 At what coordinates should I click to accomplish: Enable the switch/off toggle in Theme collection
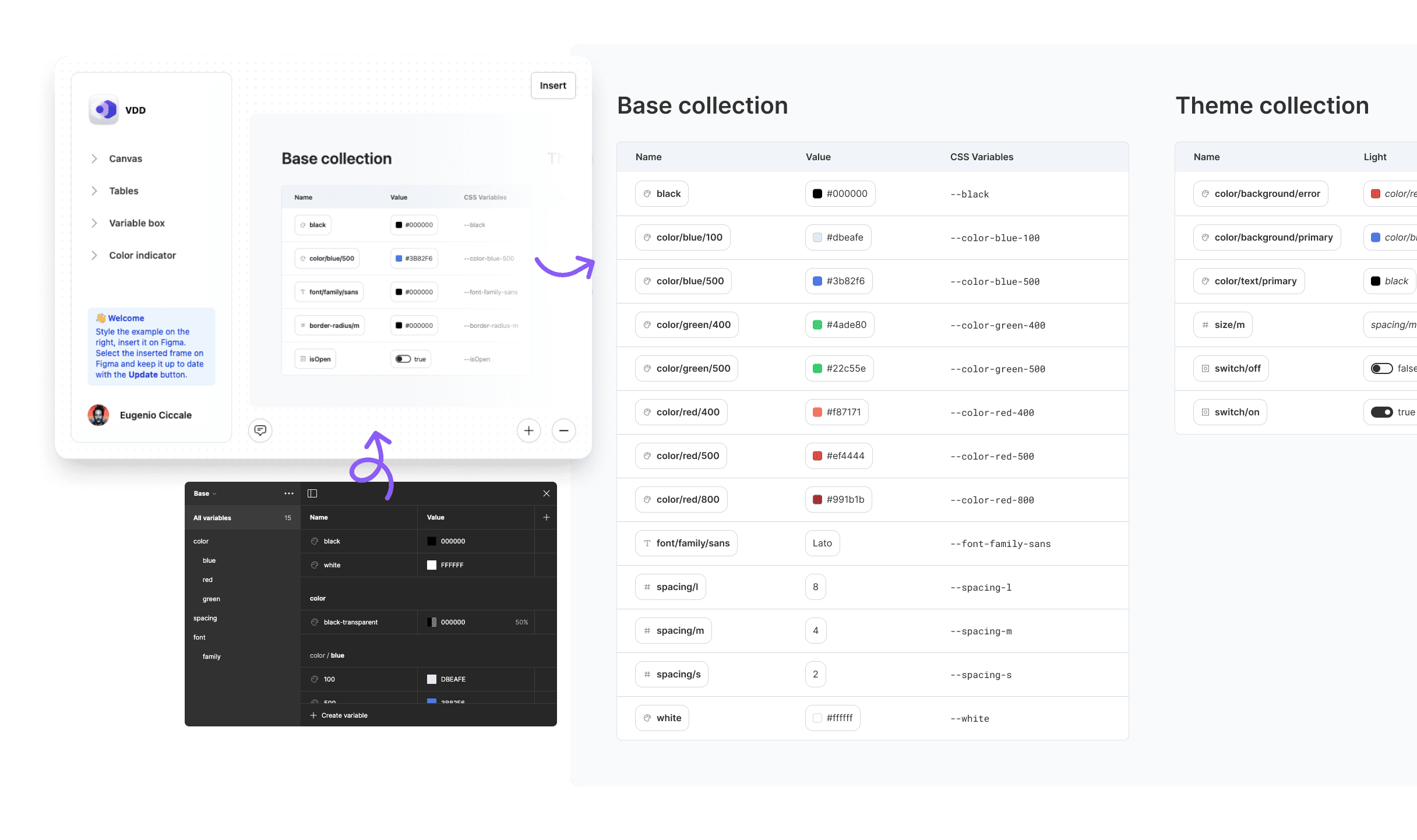[1381, 368]
